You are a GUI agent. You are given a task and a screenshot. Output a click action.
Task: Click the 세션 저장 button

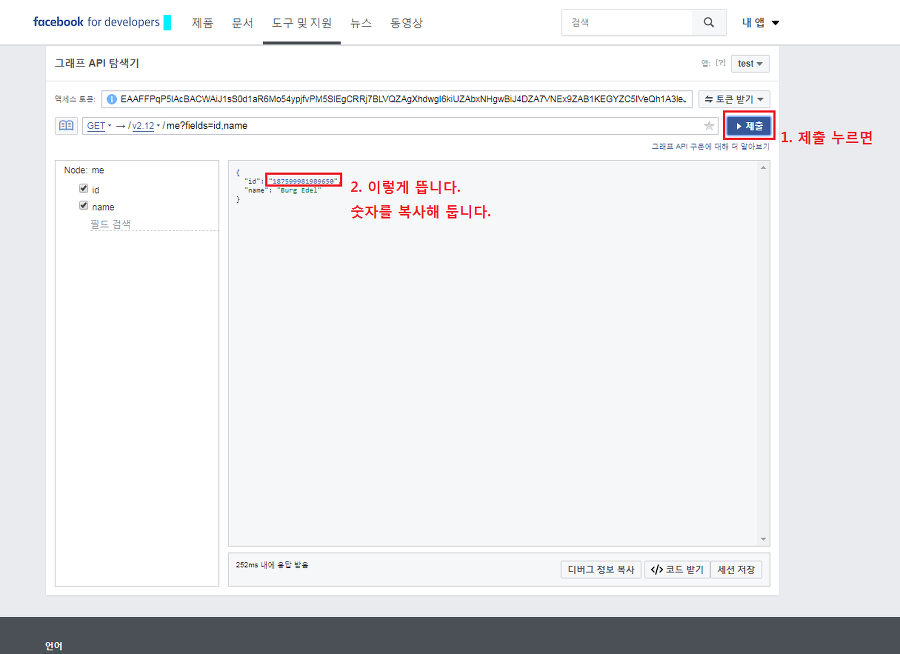tap(736, 570)
